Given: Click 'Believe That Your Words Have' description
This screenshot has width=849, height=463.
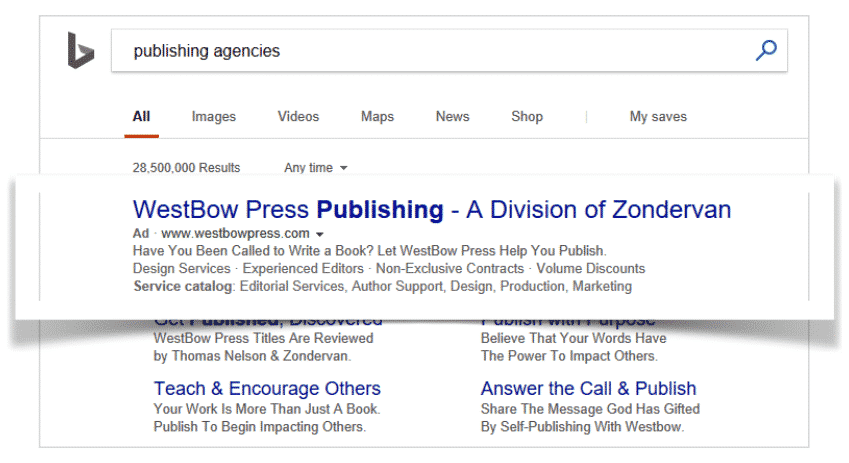Looking at the screenshot, I should pyautogui.click(x=573, y=338).
